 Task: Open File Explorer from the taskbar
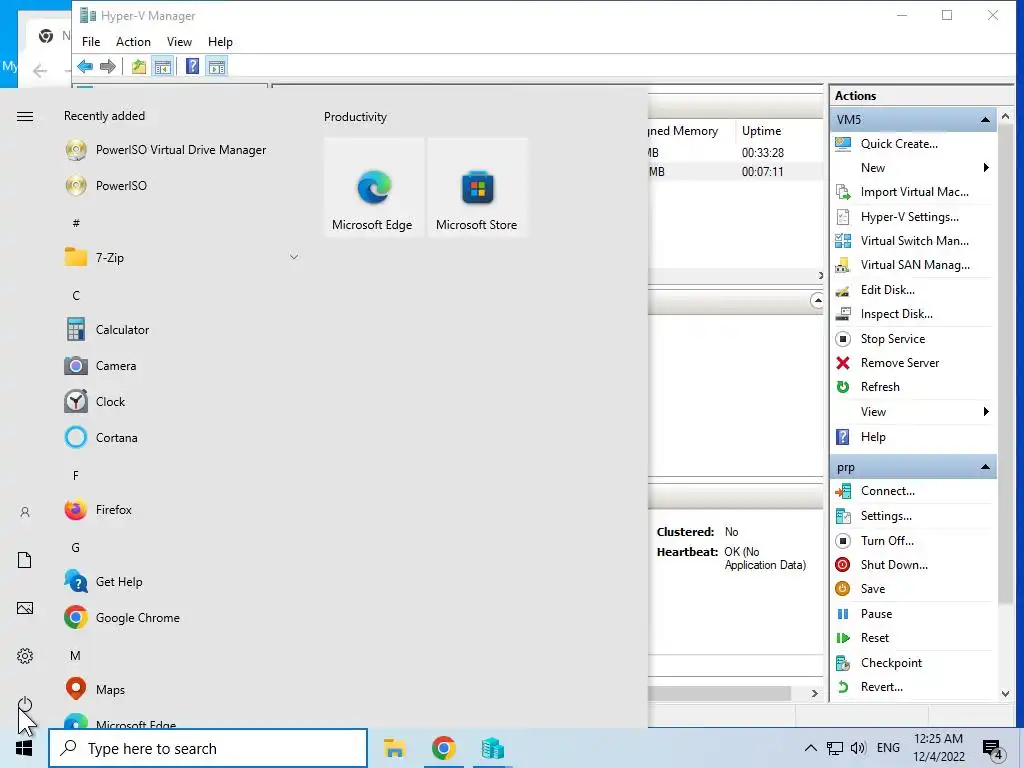point(394,748)
